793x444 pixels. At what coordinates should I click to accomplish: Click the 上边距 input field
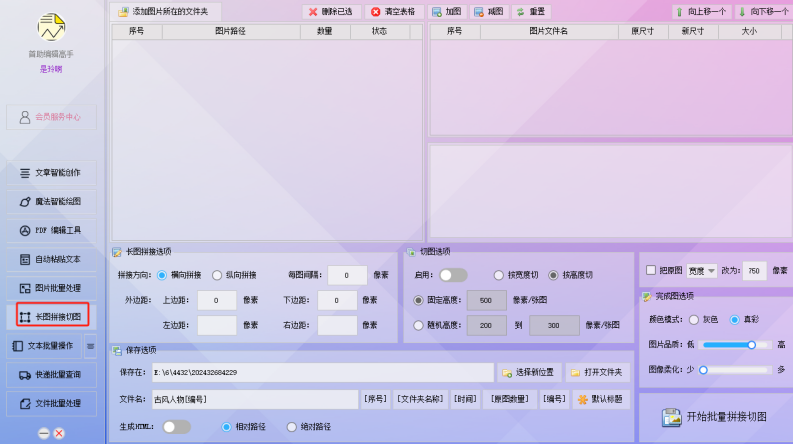tap(216, 300)
